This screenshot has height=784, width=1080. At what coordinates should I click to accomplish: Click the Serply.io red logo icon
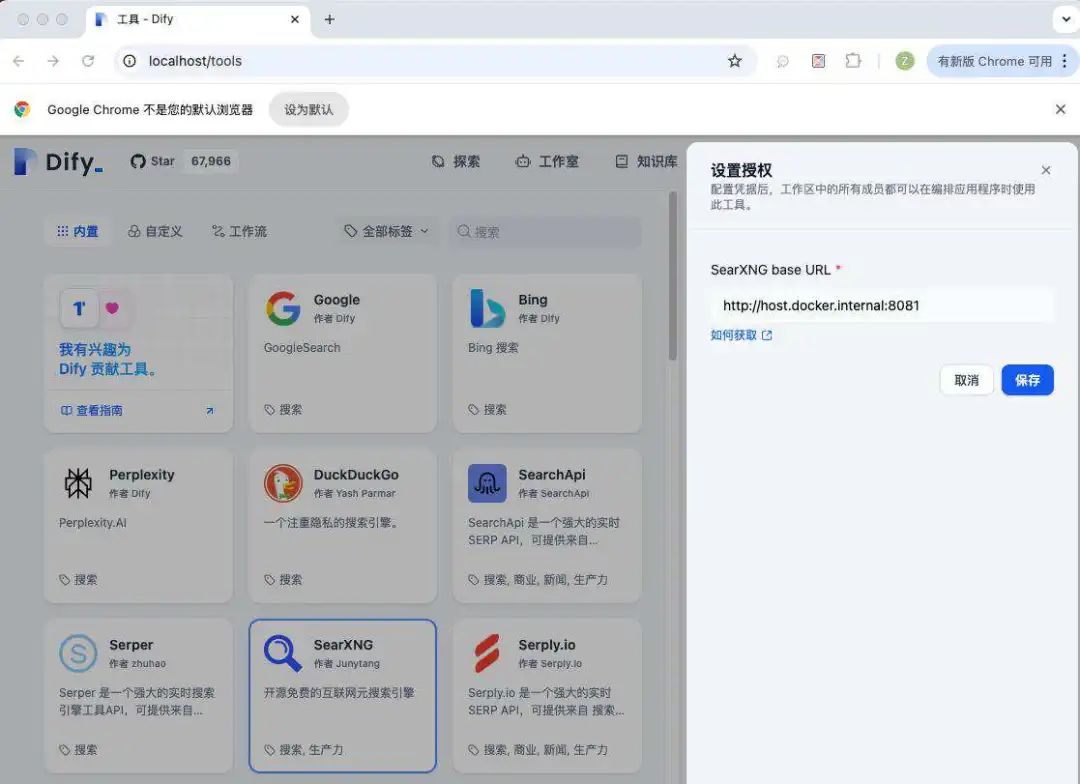point(487,653)
